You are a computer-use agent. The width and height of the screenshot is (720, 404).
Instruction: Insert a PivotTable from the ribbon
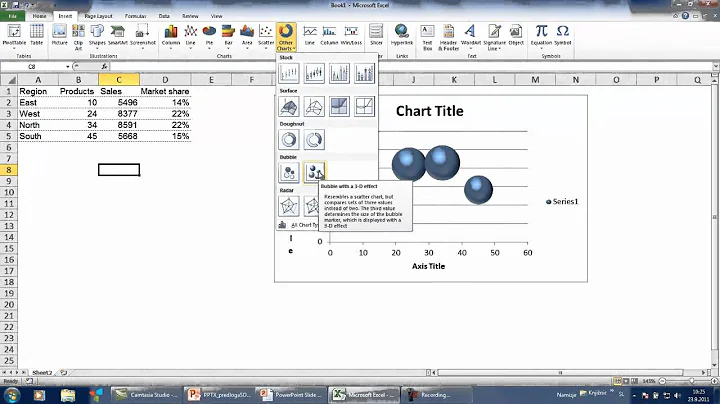pos(14,36)
